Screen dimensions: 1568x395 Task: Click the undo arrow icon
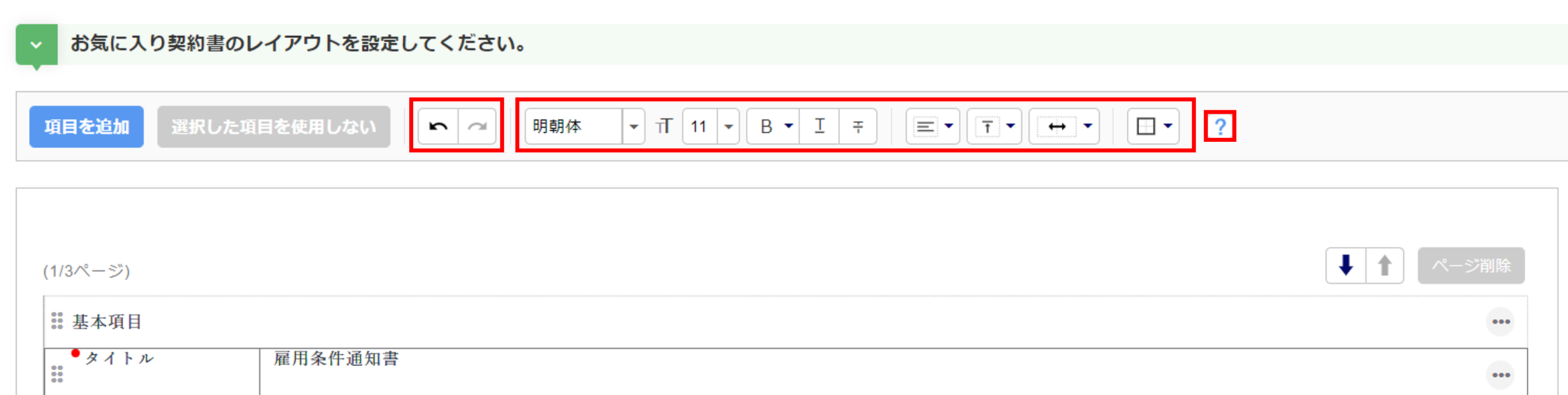click(x=438, y=126)
